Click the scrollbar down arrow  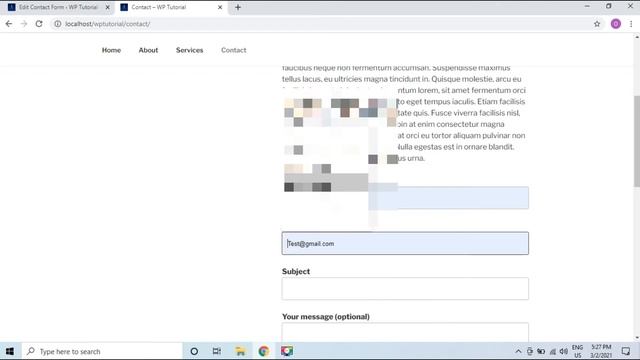[636, 338]
